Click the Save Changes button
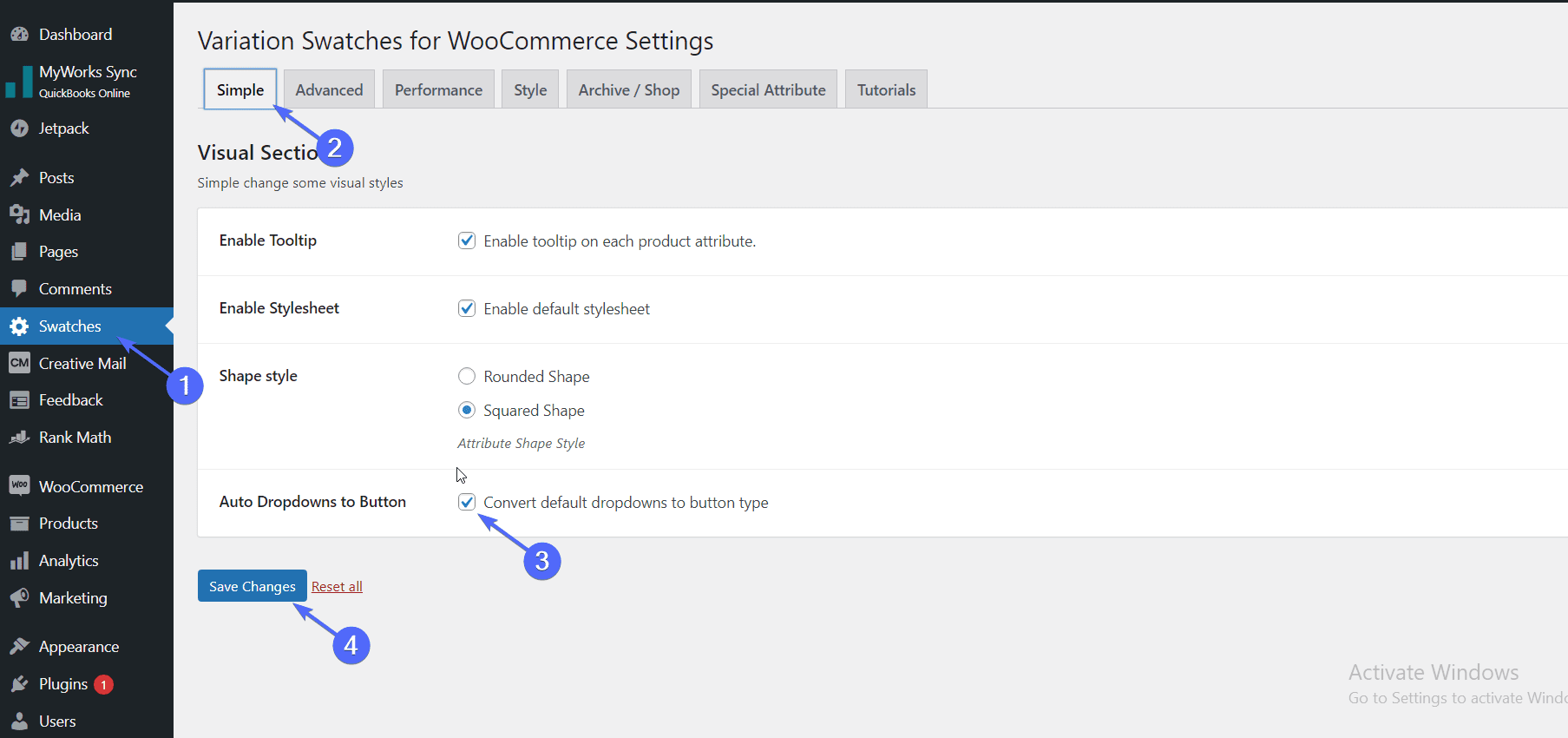 253,586
